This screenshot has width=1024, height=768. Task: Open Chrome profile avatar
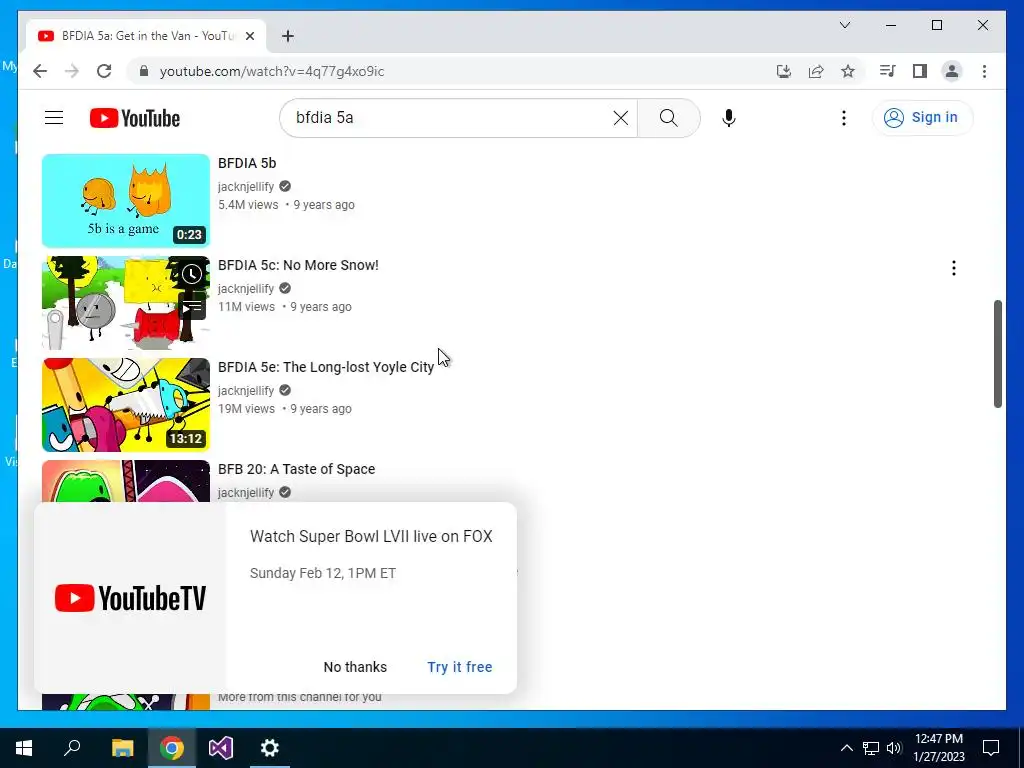(952, 71)
